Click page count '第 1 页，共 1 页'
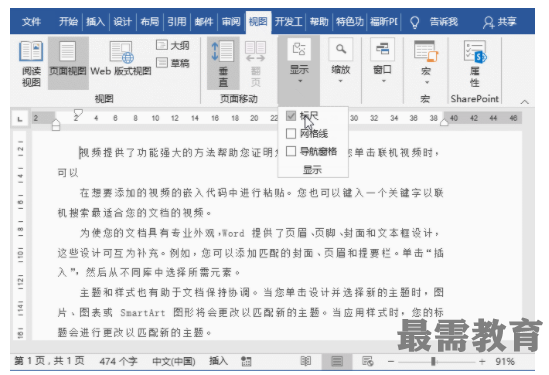The width and height of the screenshot is (549, 375). (49, 361)
